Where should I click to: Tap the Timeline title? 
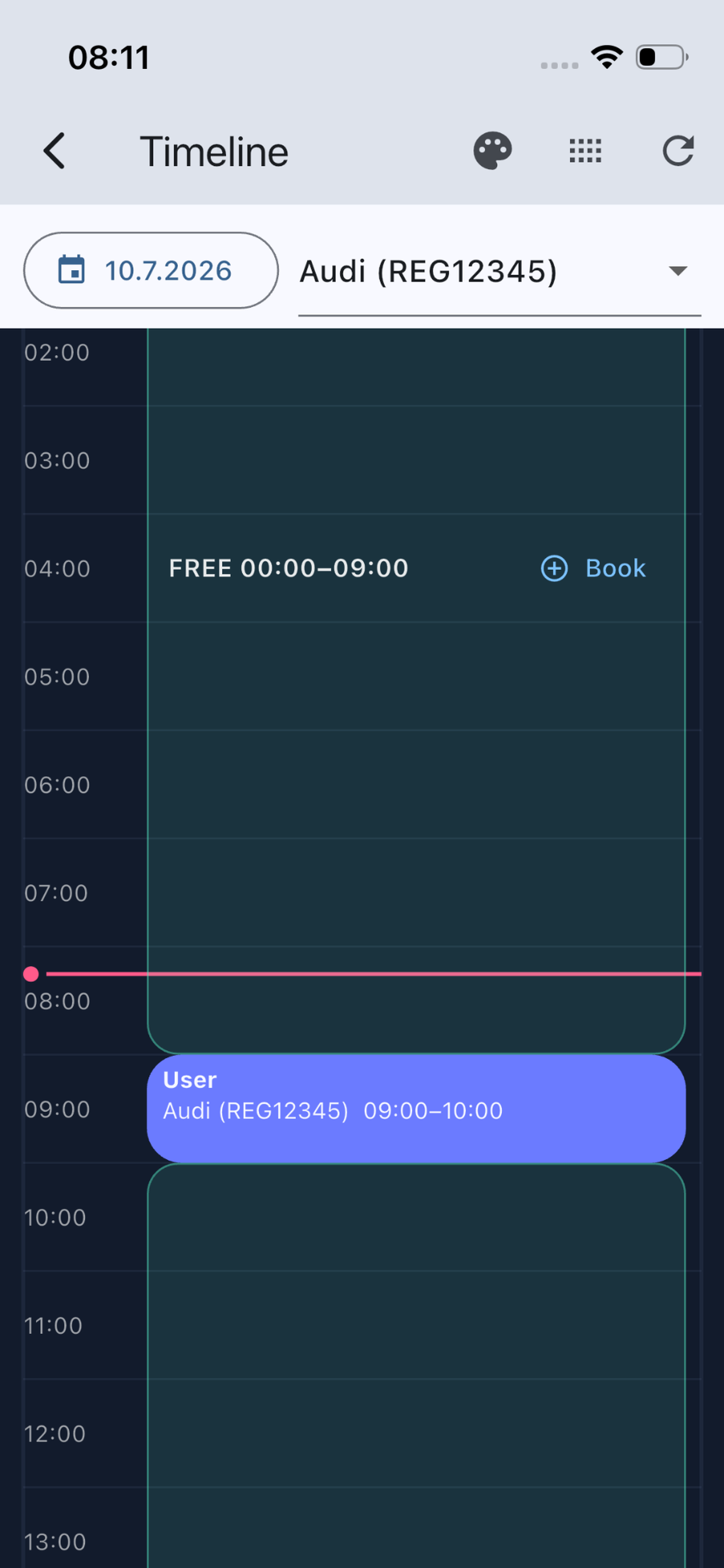point(213,152)
